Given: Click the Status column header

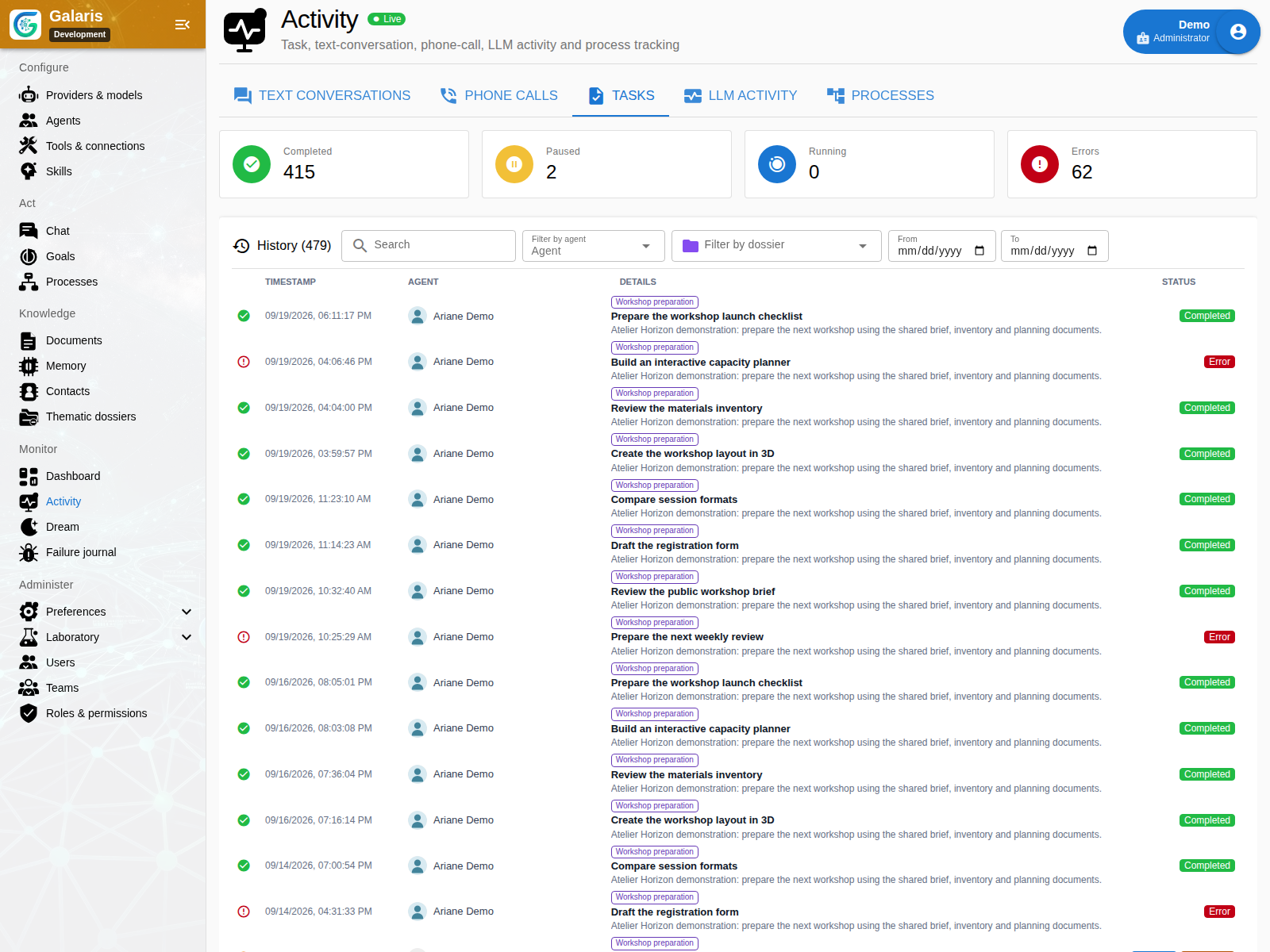Looking at the screenshot, I should (1179, 282).
